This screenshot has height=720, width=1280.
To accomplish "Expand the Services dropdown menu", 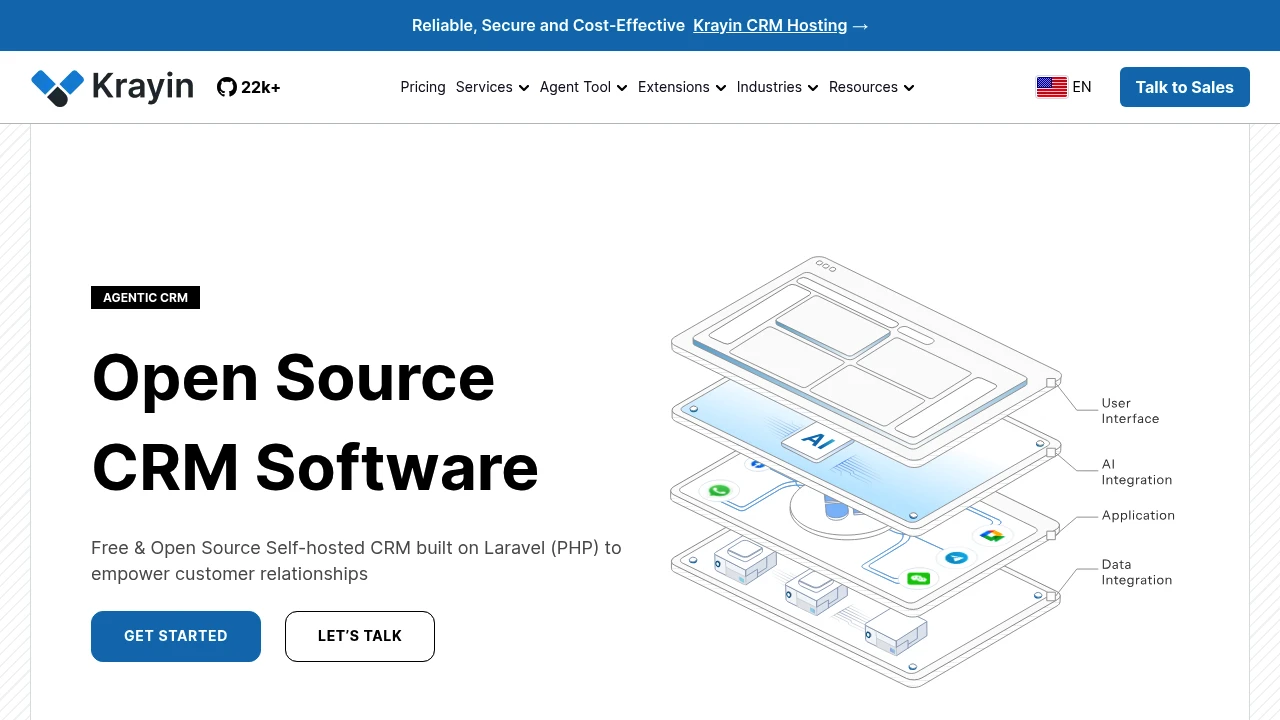I will [x=492, y=87].
